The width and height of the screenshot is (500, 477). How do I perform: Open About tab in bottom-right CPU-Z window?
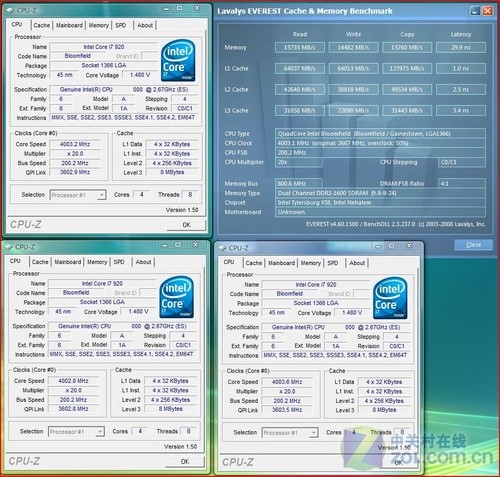(357, 263)
